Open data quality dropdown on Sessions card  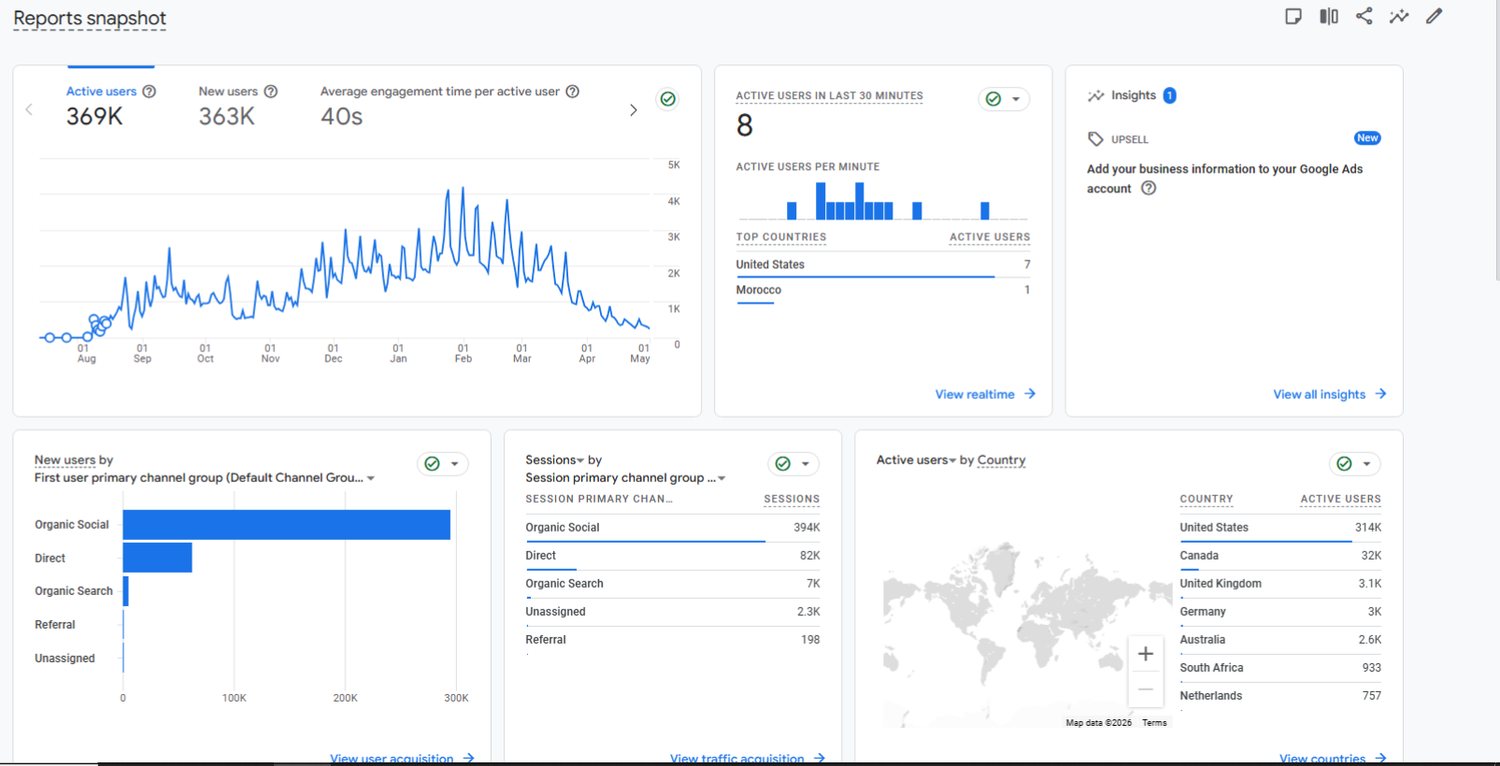pyautogui.click(x=794, y=464)
